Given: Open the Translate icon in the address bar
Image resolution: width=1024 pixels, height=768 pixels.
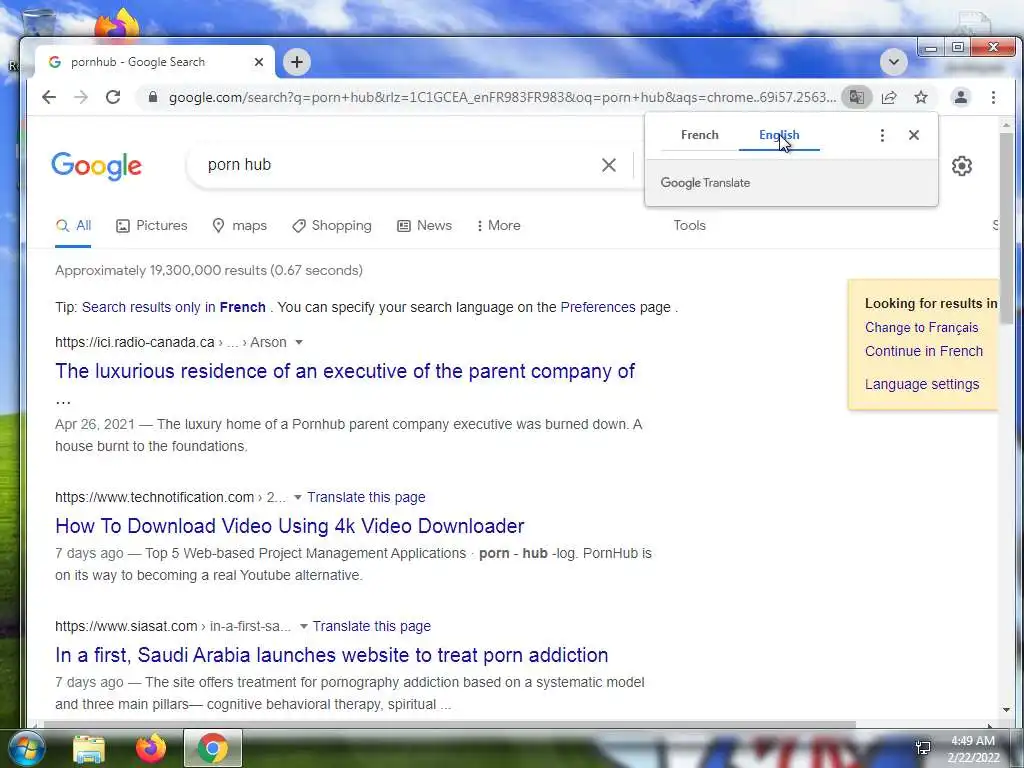Looking at the screenshot, I should [856, 97].
